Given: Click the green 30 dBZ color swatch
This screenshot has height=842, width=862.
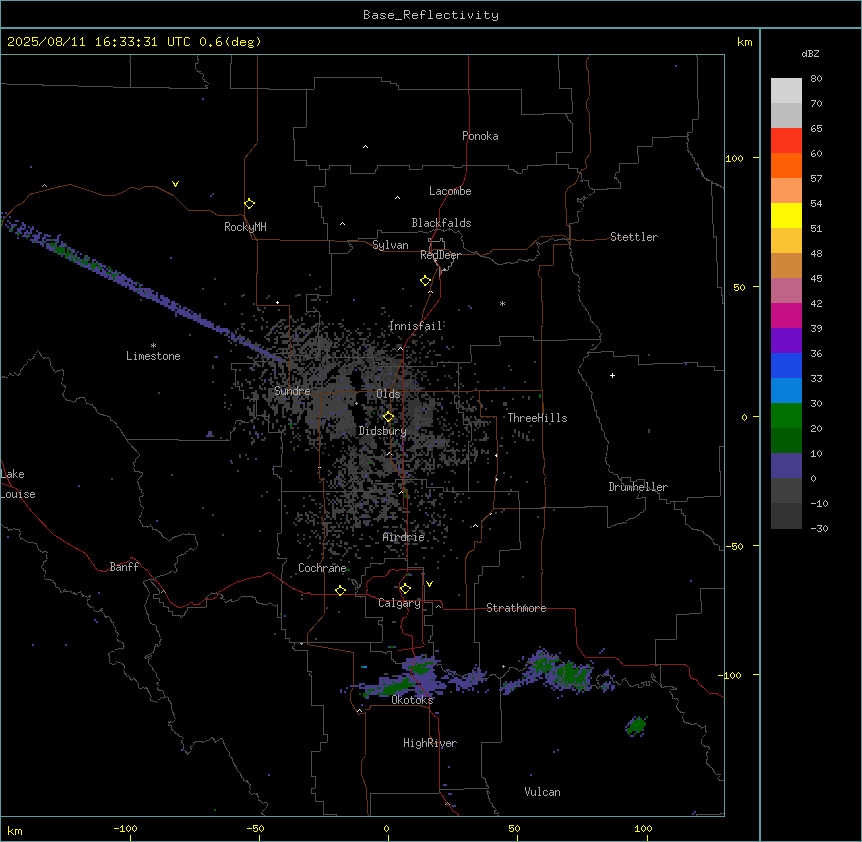Looking at the screenshot, I should pyautogui.click(x=786, y=416).
